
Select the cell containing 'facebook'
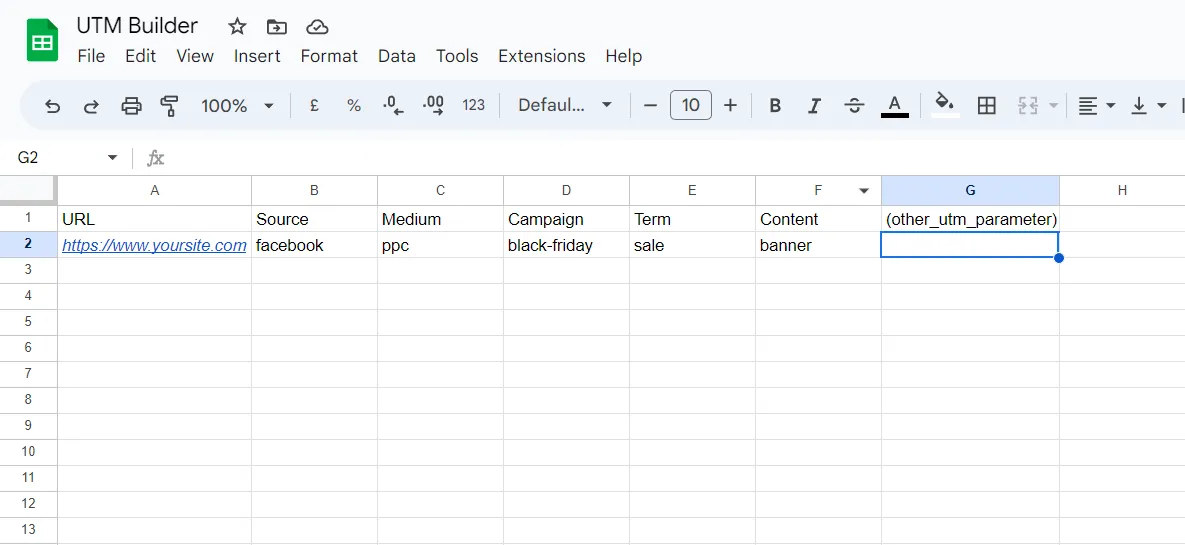(x=314, y=245)
